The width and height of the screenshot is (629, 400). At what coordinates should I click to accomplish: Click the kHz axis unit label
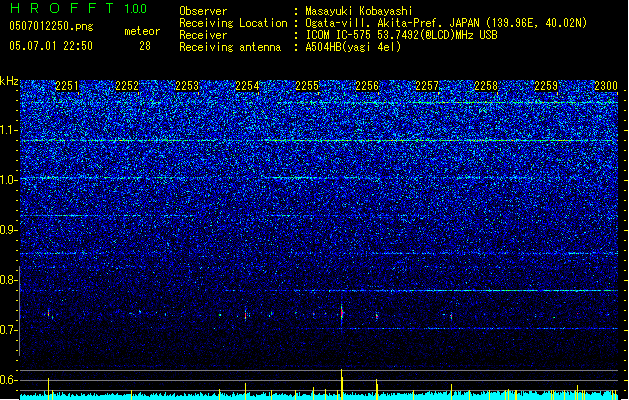point(9,81)
